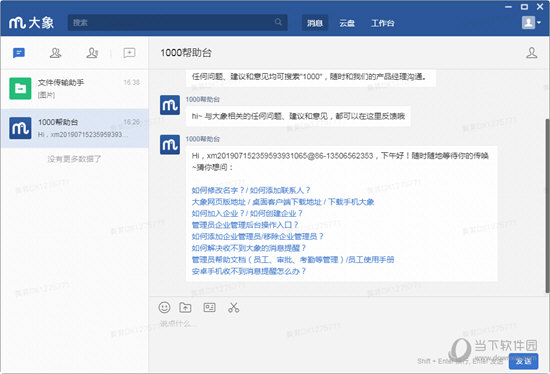Open link 如何添加企业管理员/移除企业管理员？
550x374 pixels.
click(x=257, y=236)
